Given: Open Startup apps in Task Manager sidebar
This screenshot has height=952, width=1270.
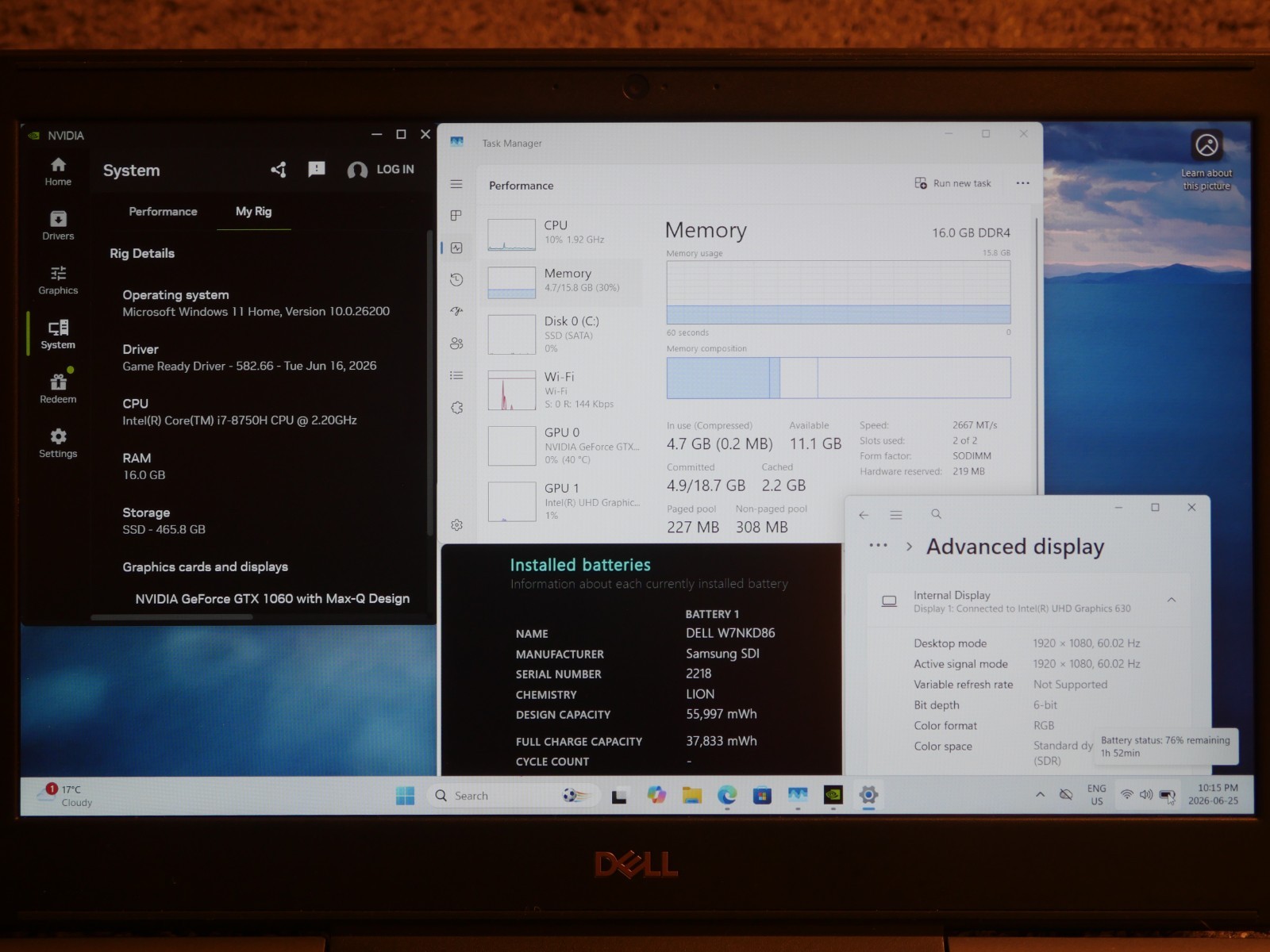Looking at the screenshot, I should [456, 311].
